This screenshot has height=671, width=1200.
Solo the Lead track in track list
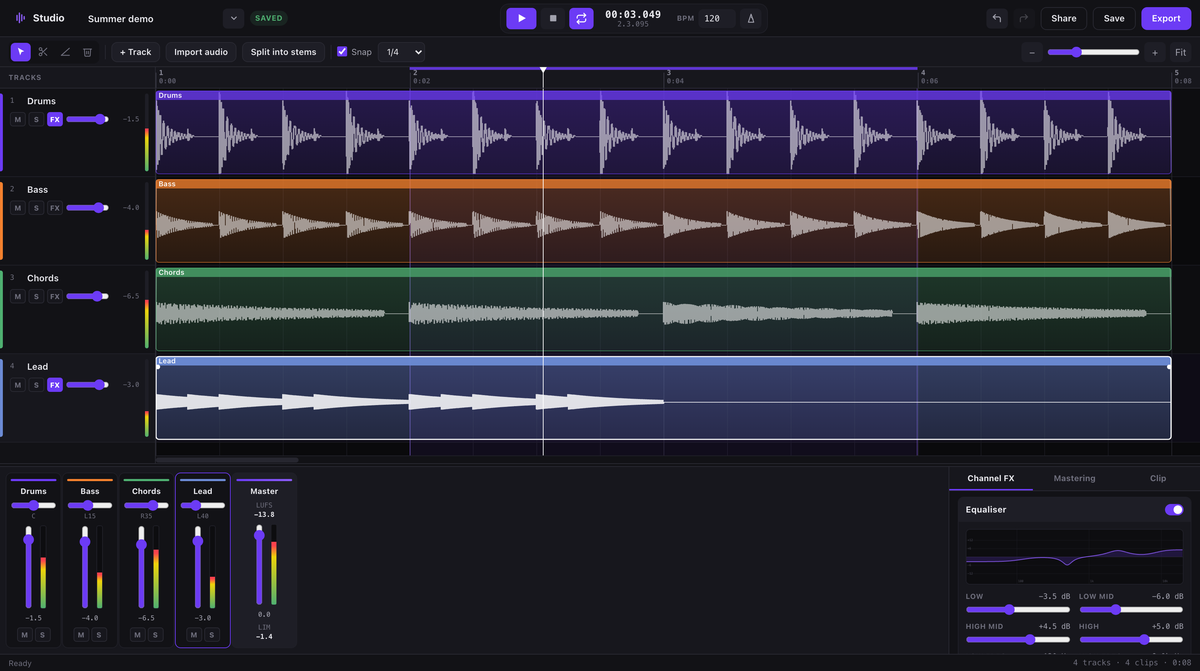coord(36,385)
